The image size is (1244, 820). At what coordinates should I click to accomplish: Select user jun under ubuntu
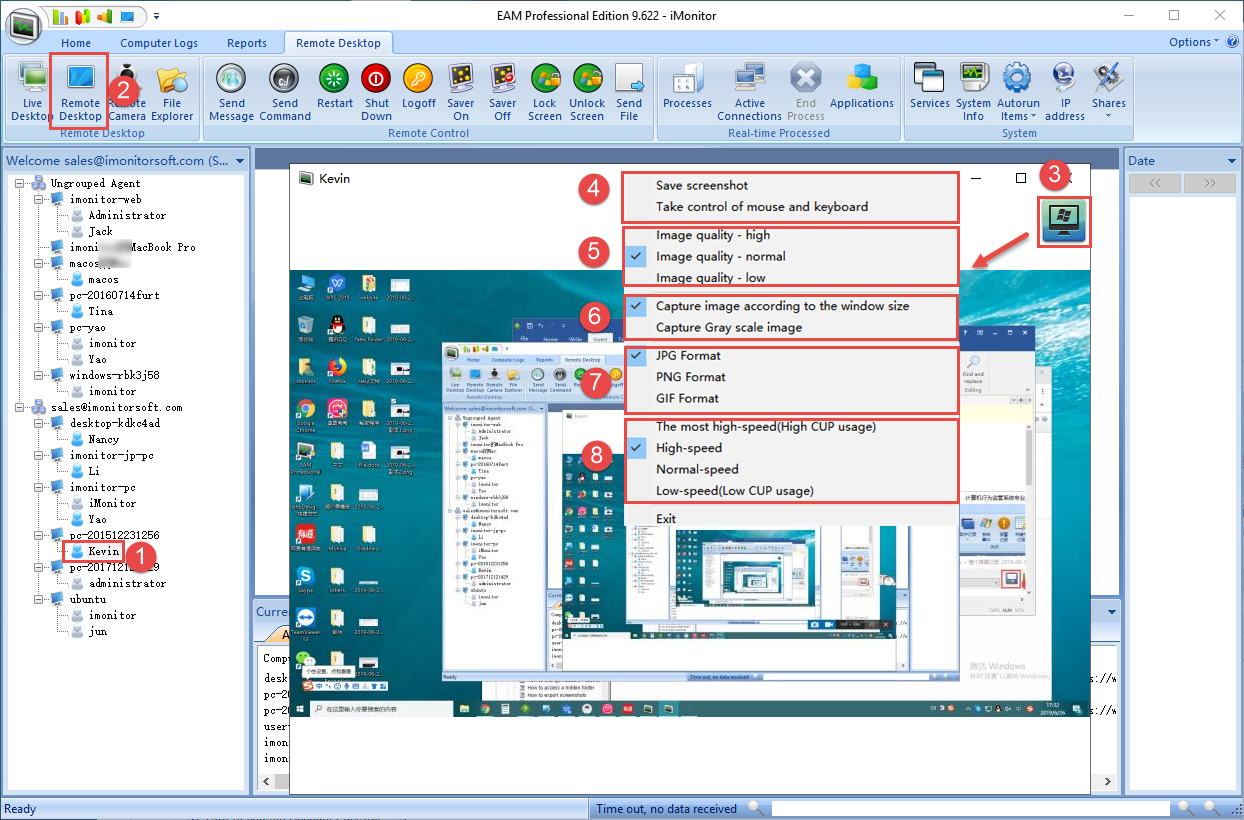(97, 631)
